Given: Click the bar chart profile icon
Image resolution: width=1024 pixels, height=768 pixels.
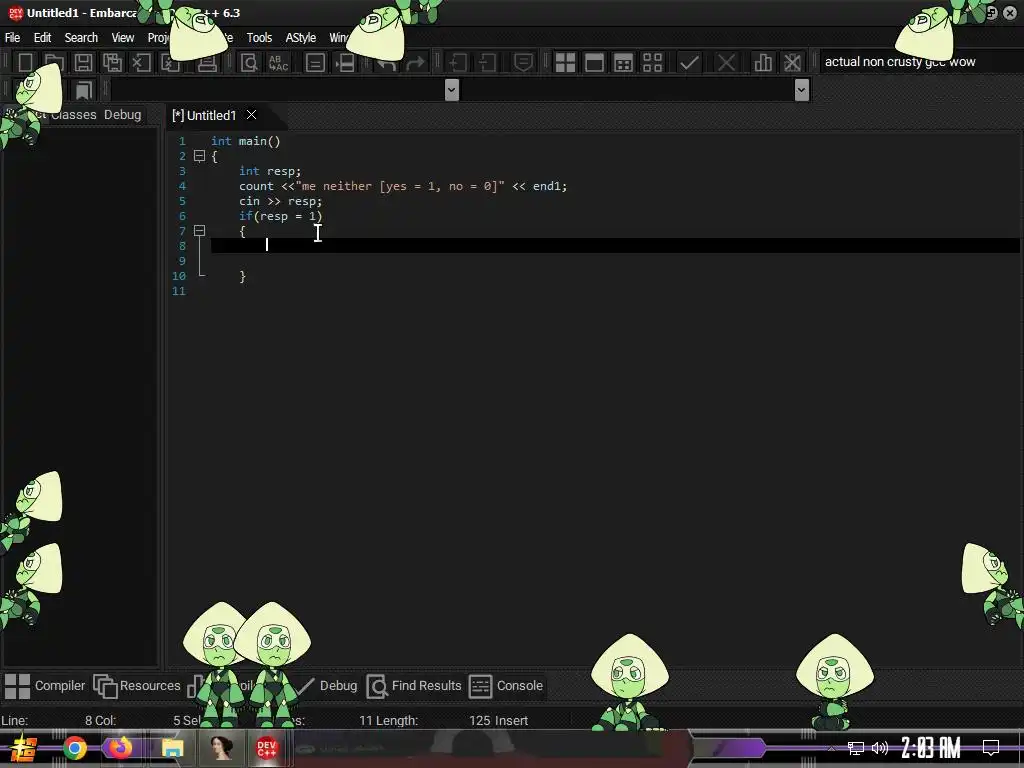Looking at the screenshot, I should (763, 63).
